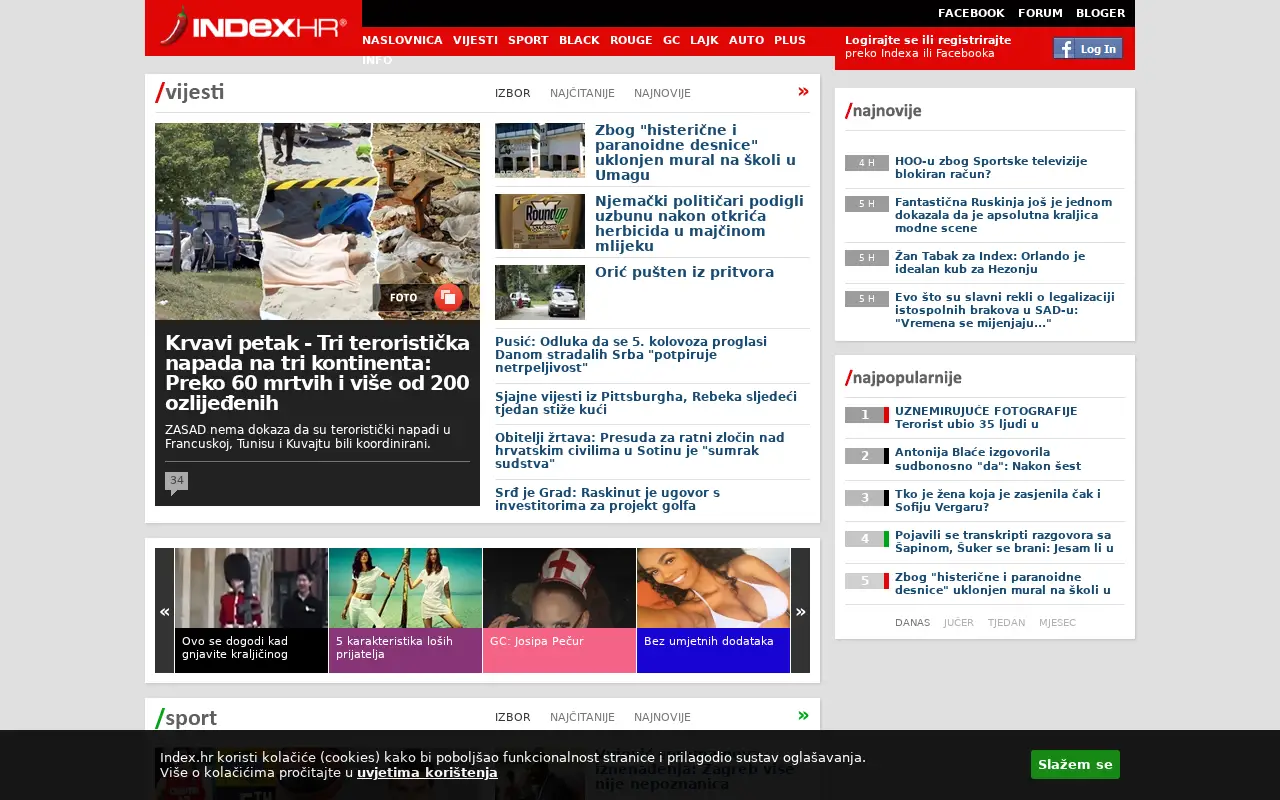Expand sport section with green double arrow

803,716
